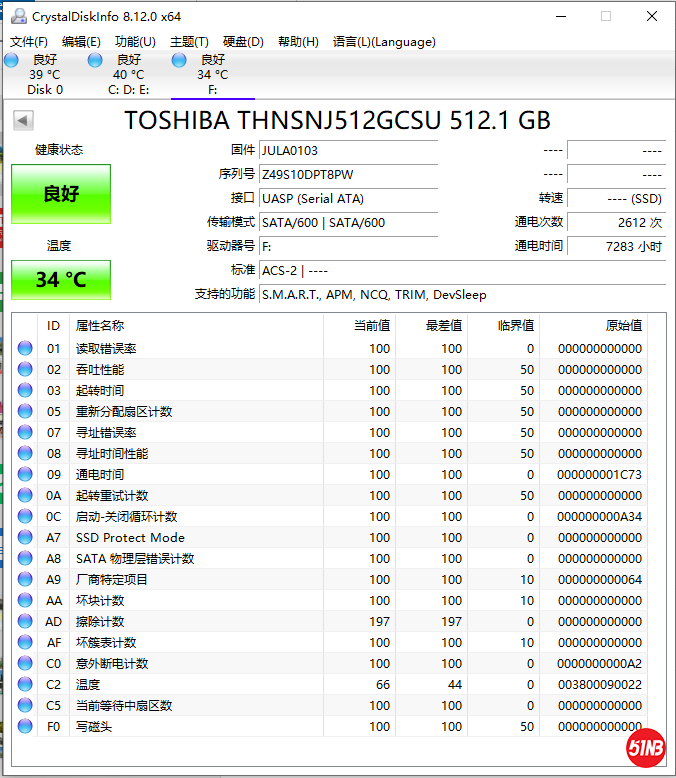Click the 属性名称 column header
The height and width of the screenshot is (778, 676).
[x=100, y=325]
